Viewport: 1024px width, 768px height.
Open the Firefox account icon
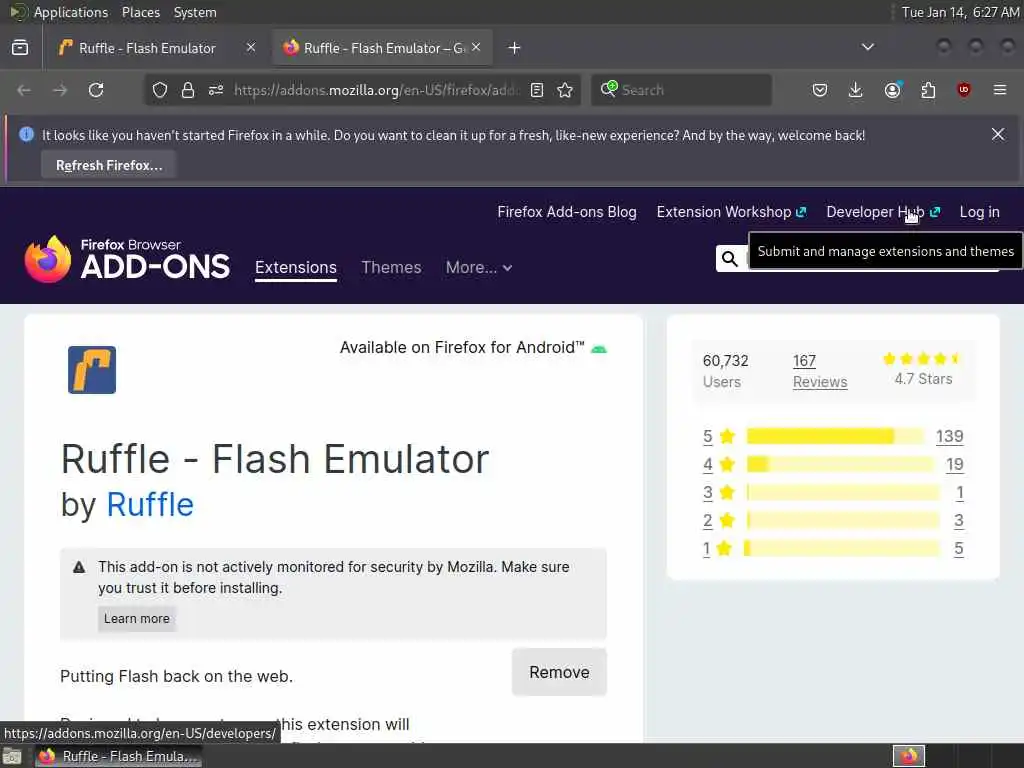[892, 90]
